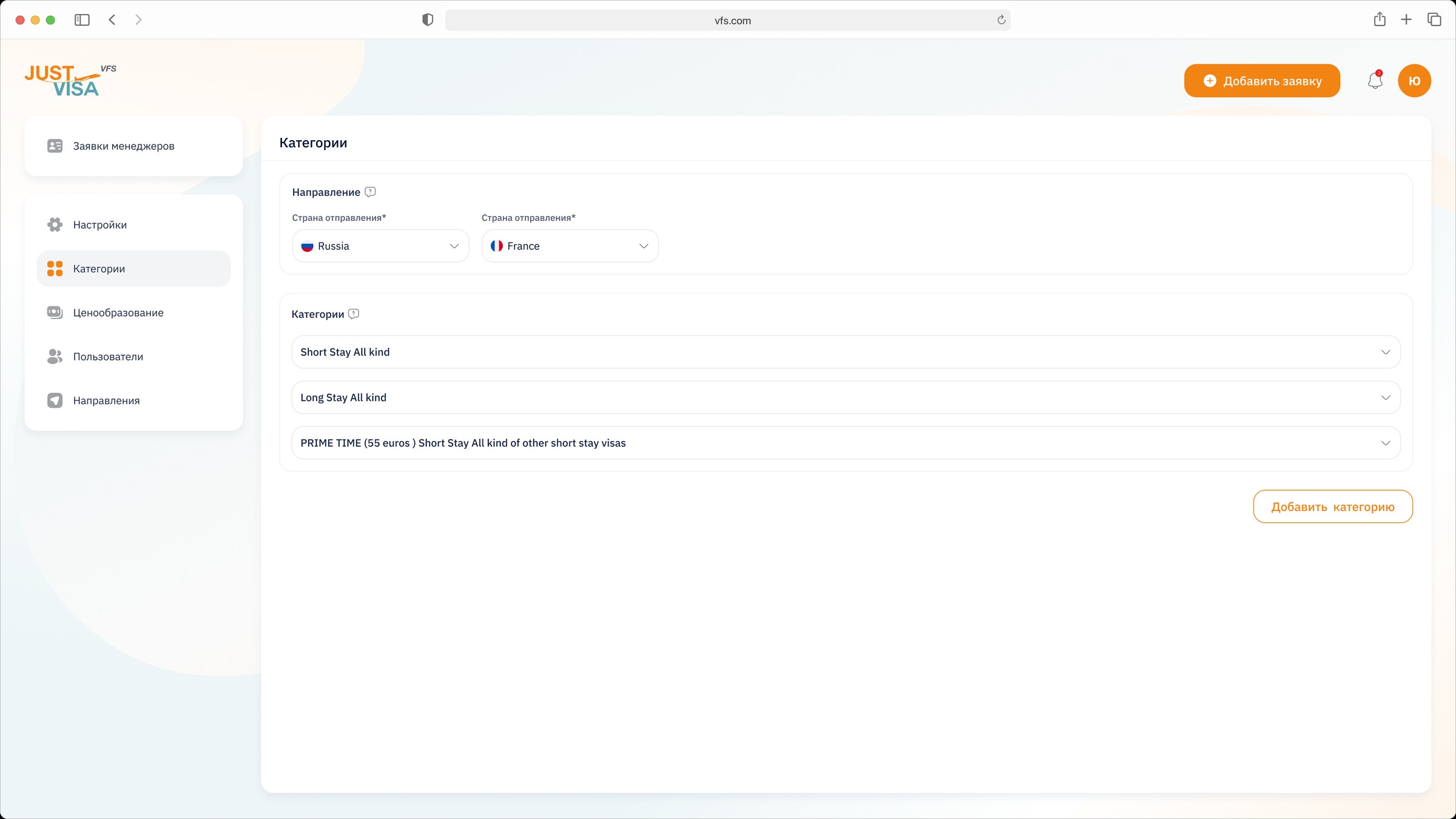
Task: Open the Russia country dropdown
Action: coord(380,246)
